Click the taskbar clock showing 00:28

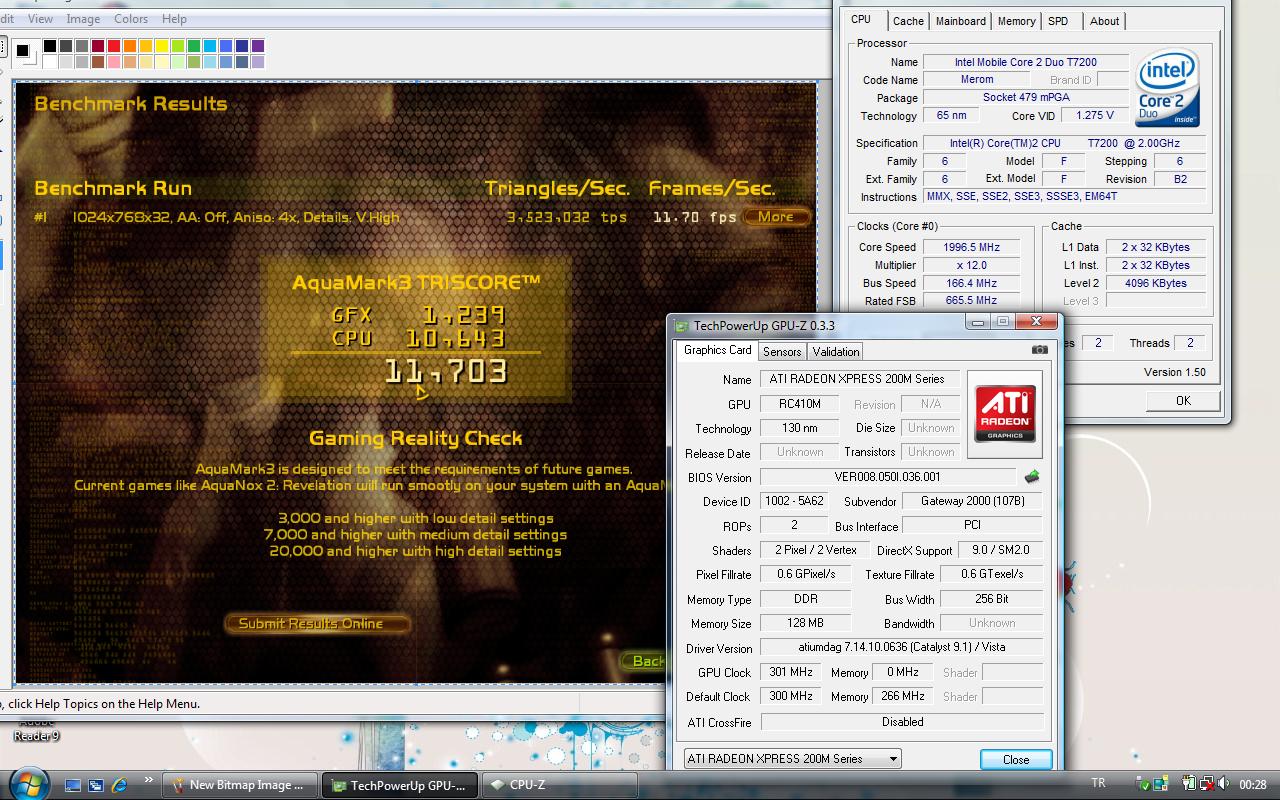(x=1253, y=785)
